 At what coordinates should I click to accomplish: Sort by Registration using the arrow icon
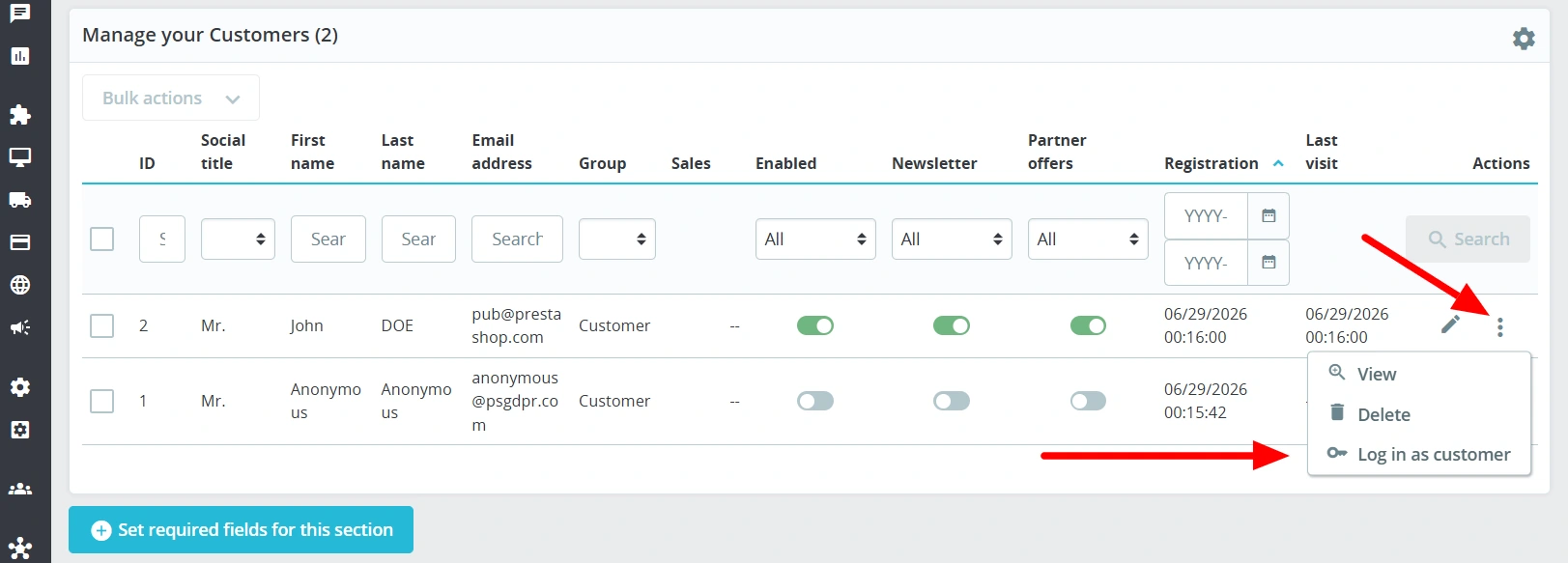click(1278, 163)
